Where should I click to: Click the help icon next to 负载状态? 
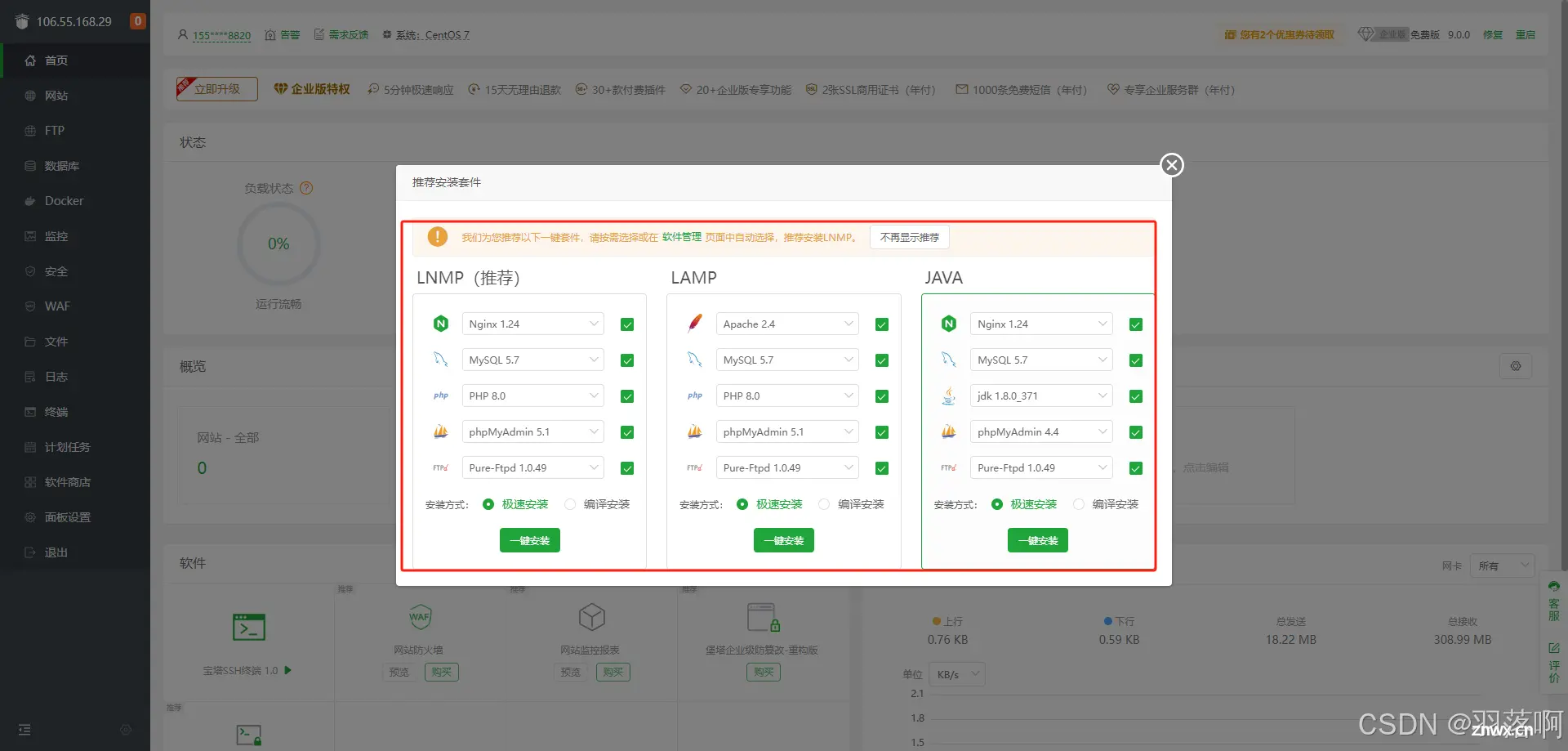306,188
